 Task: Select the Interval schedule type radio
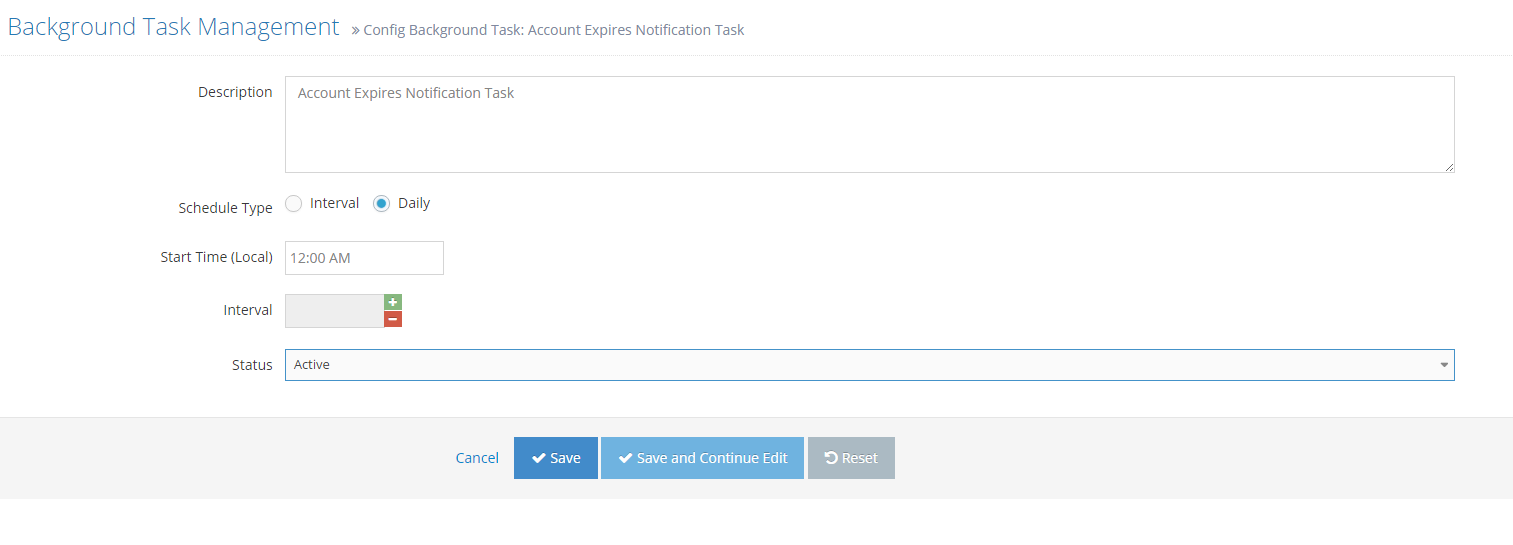point(293,203)
